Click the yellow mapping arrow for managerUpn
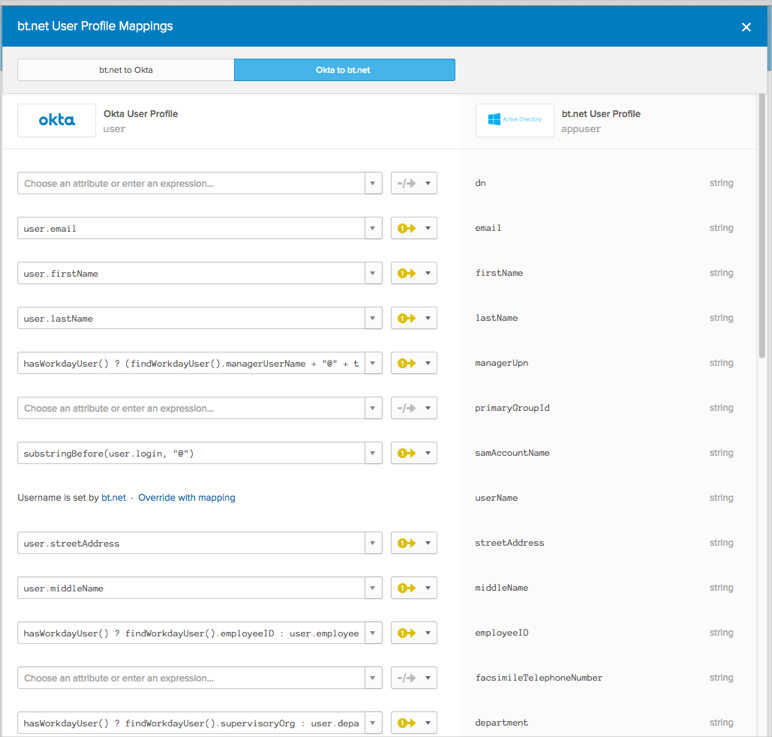The width and height of the screenshot is (772, 737). pyautogui.click(x=406, y=364)
